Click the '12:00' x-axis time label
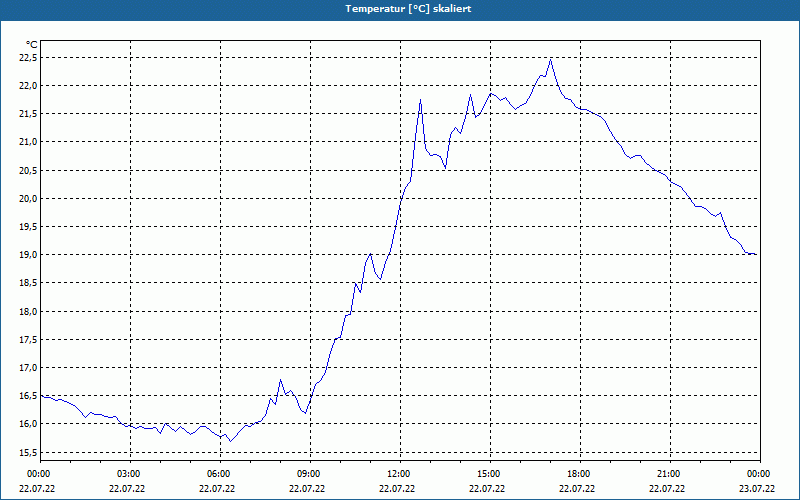800x500 pixels. [x=397, y=474]
